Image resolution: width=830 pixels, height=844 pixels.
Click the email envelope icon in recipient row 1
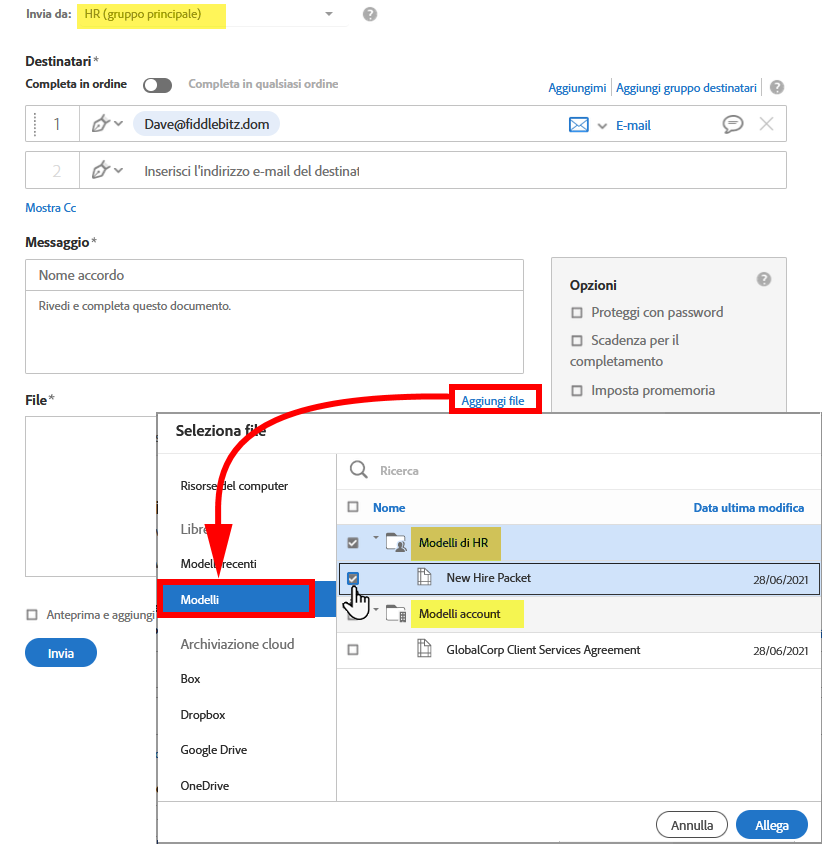pos(578,125)
